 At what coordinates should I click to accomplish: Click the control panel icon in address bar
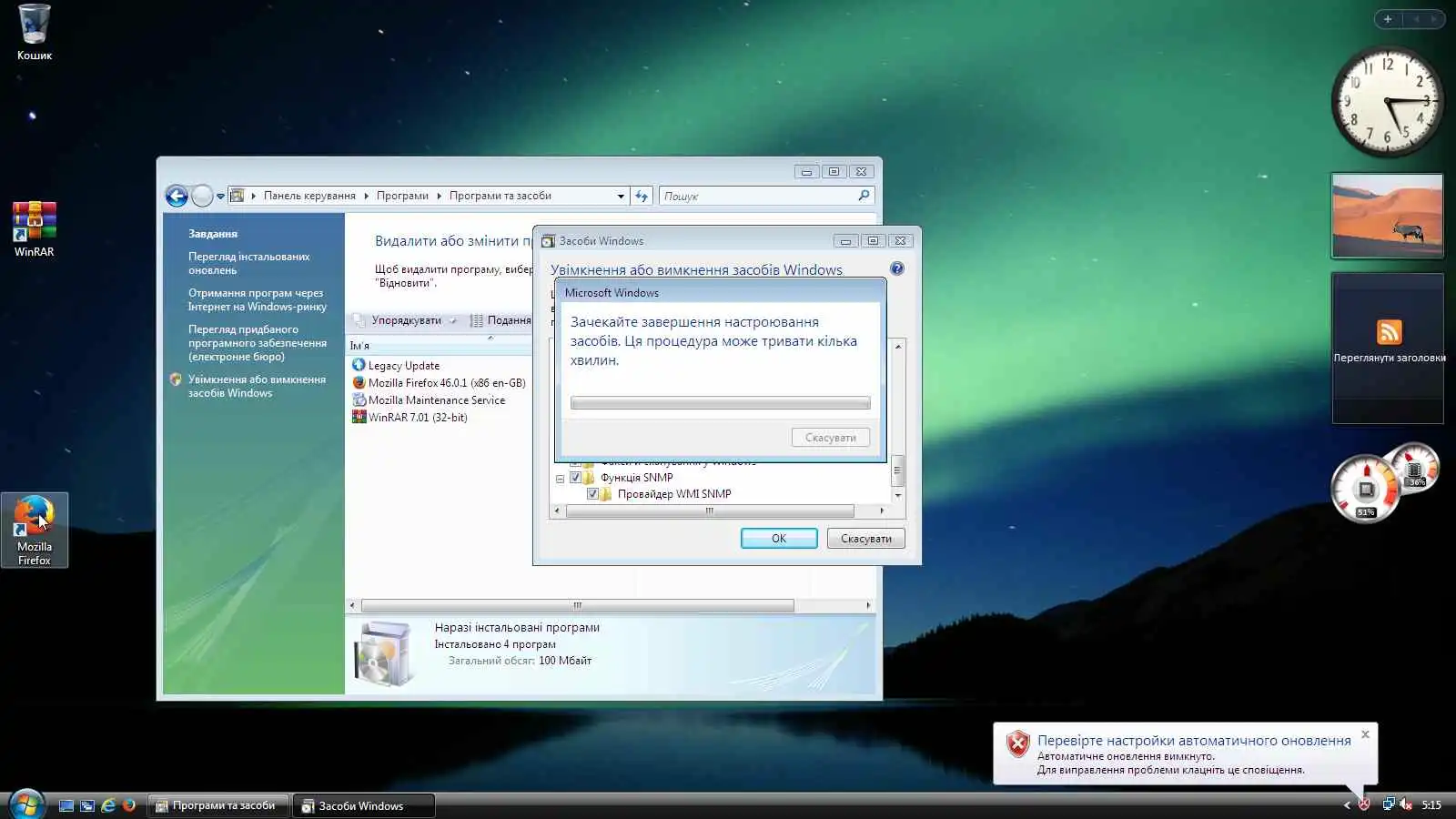tap(238, 196)
